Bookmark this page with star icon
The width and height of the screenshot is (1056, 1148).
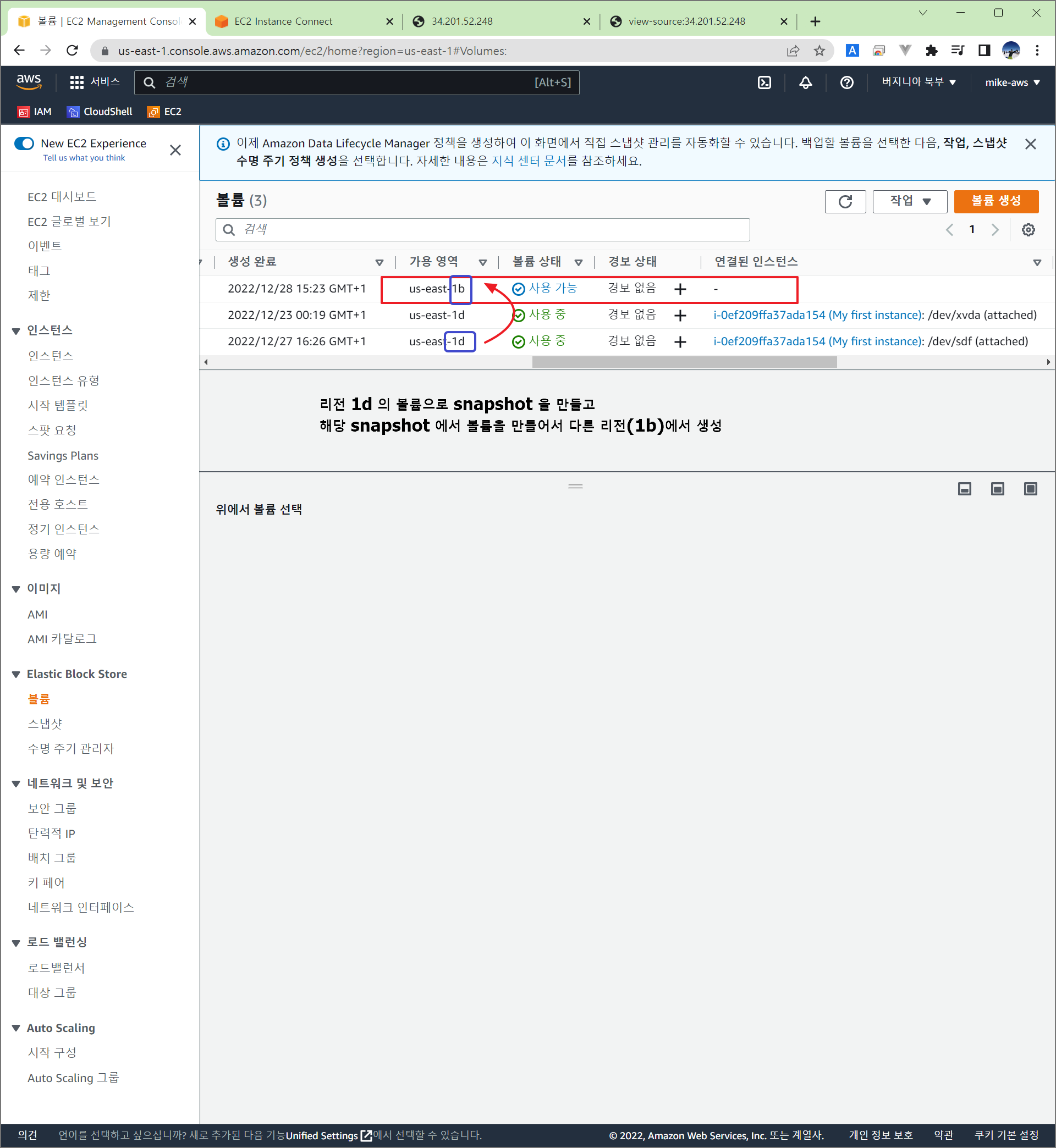coord(819,51)
